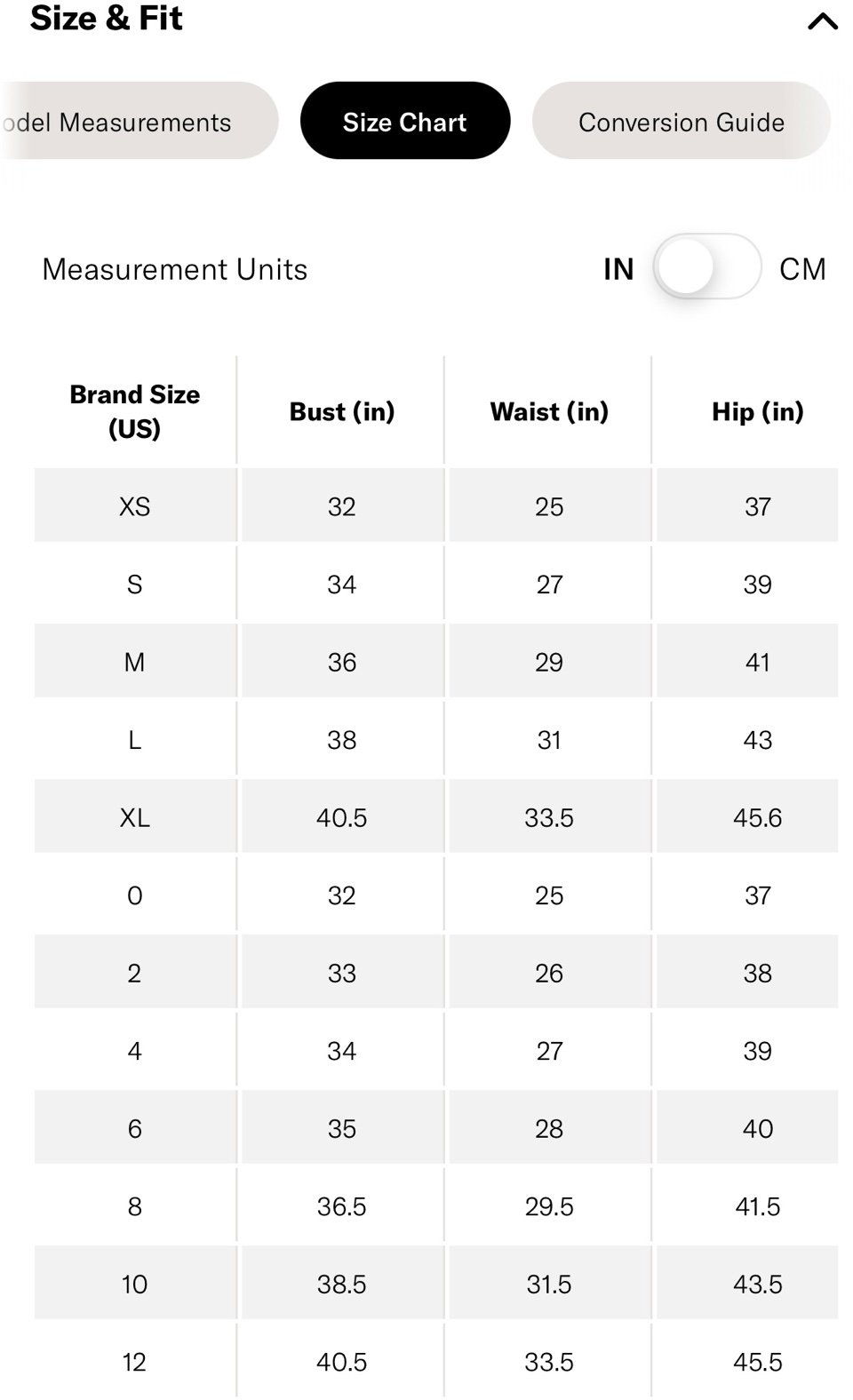Click the 36.5 bust value for size 8
853x1400 pixels.
(x=342, y=1206)
